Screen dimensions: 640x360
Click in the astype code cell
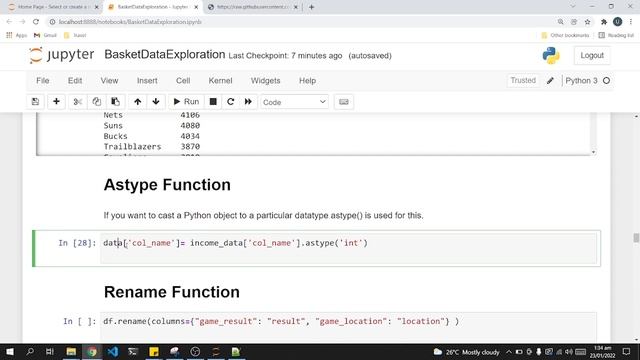pyautogui.click(x=348, y=248)
